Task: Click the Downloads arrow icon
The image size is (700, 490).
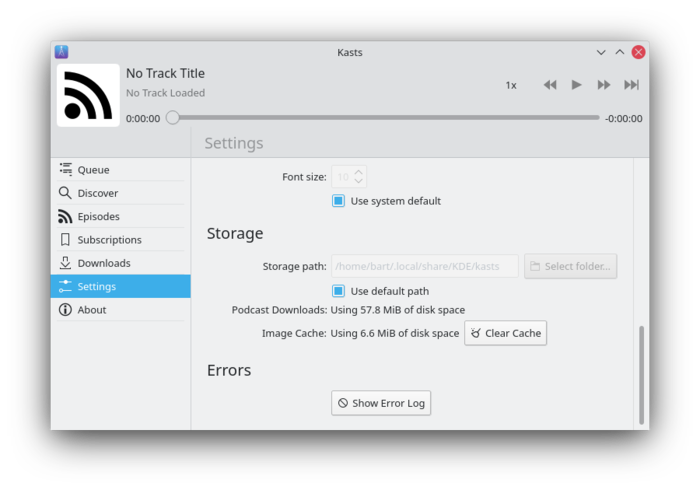Action: [65, 263]
